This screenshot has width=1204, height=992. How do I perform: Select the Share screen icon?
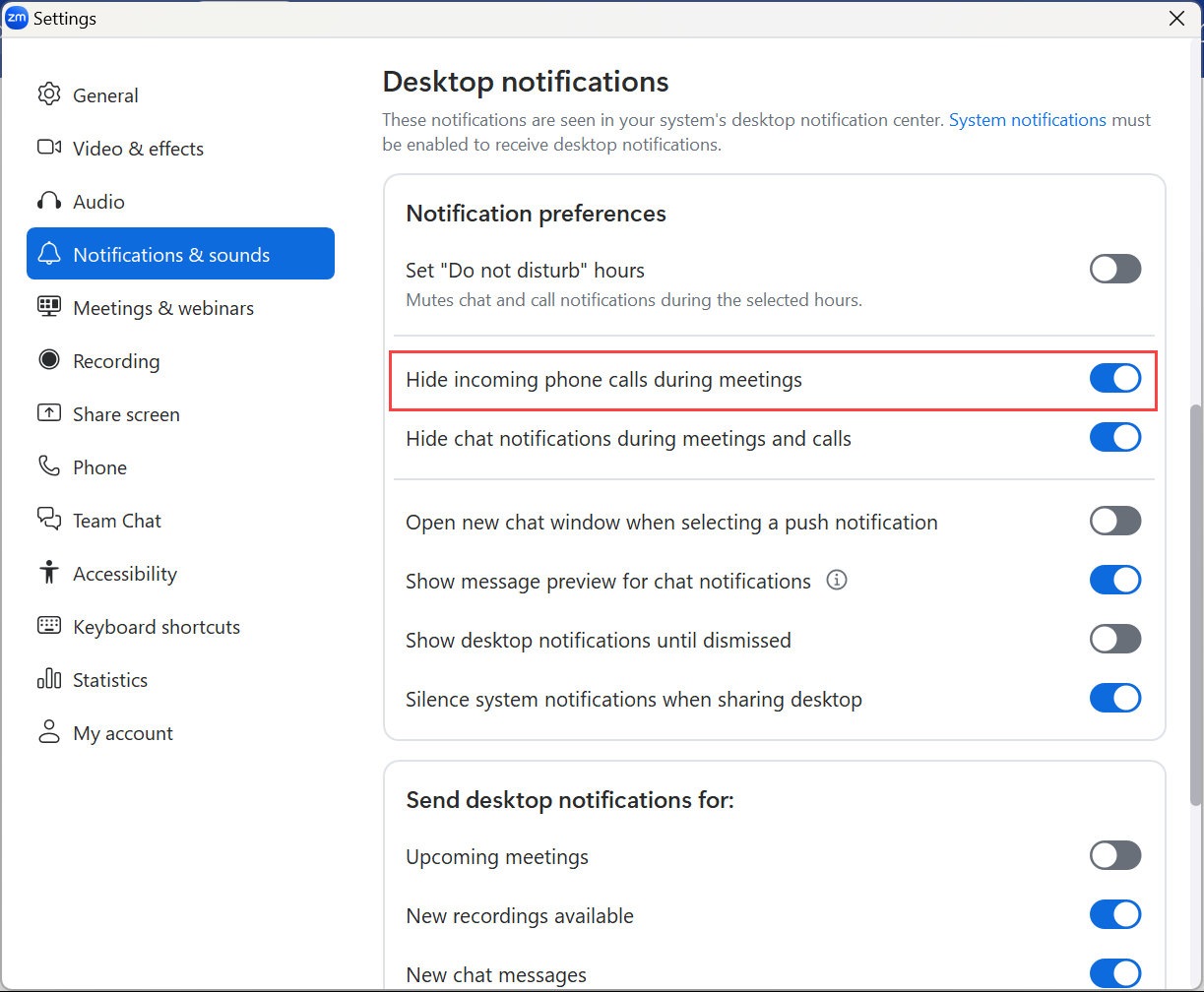pos(48,413)
